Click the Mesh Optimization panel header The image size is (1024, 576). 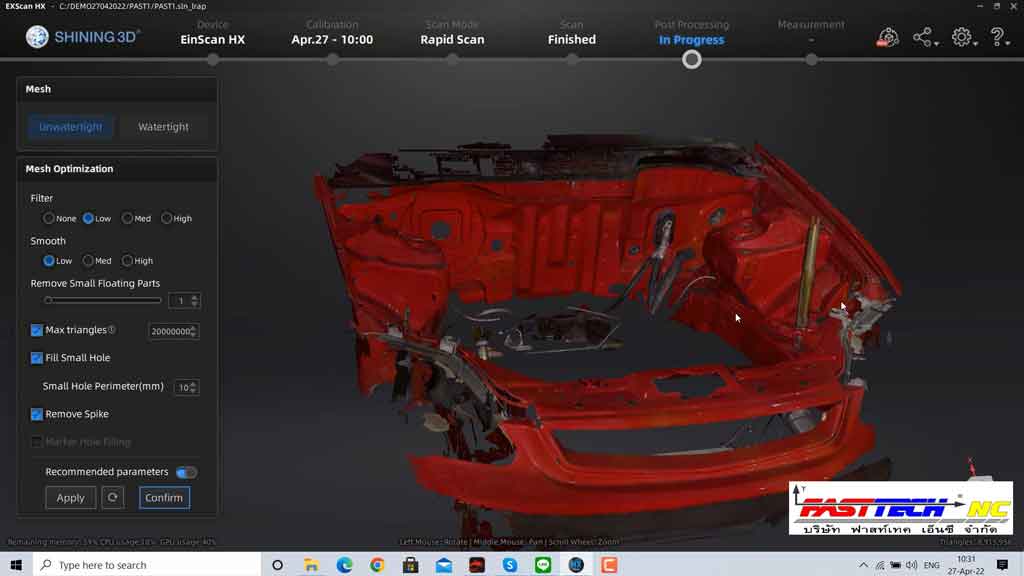117,168
